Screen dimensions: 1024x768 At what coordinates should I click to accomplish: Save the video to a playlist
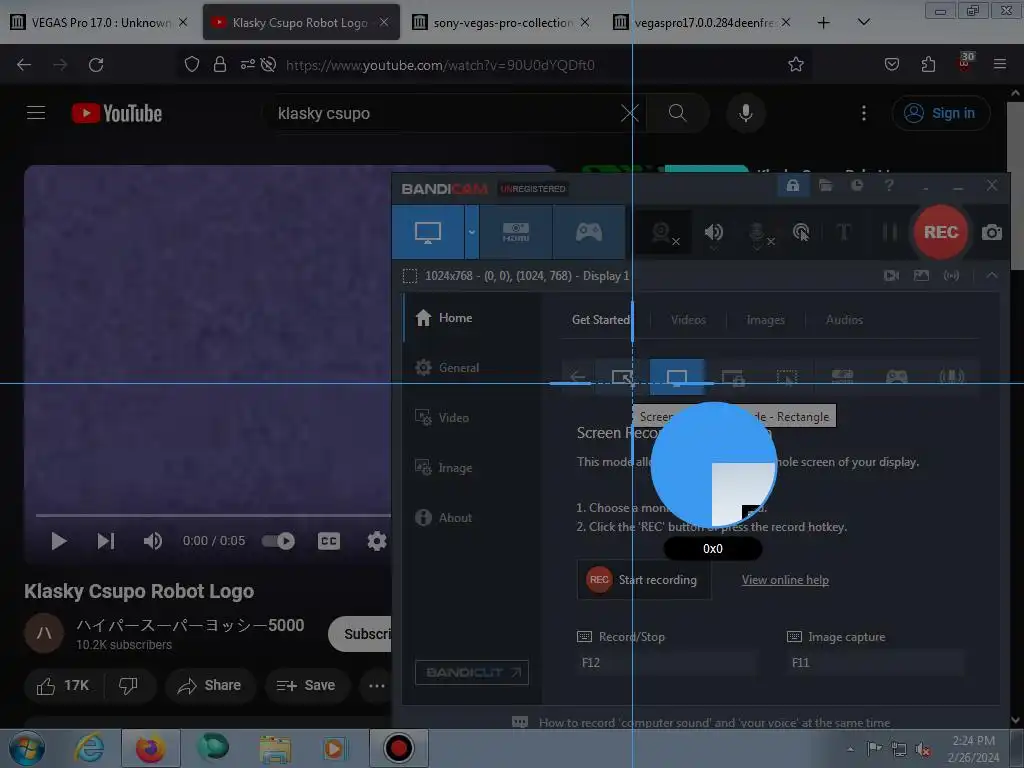pos(306,686)
